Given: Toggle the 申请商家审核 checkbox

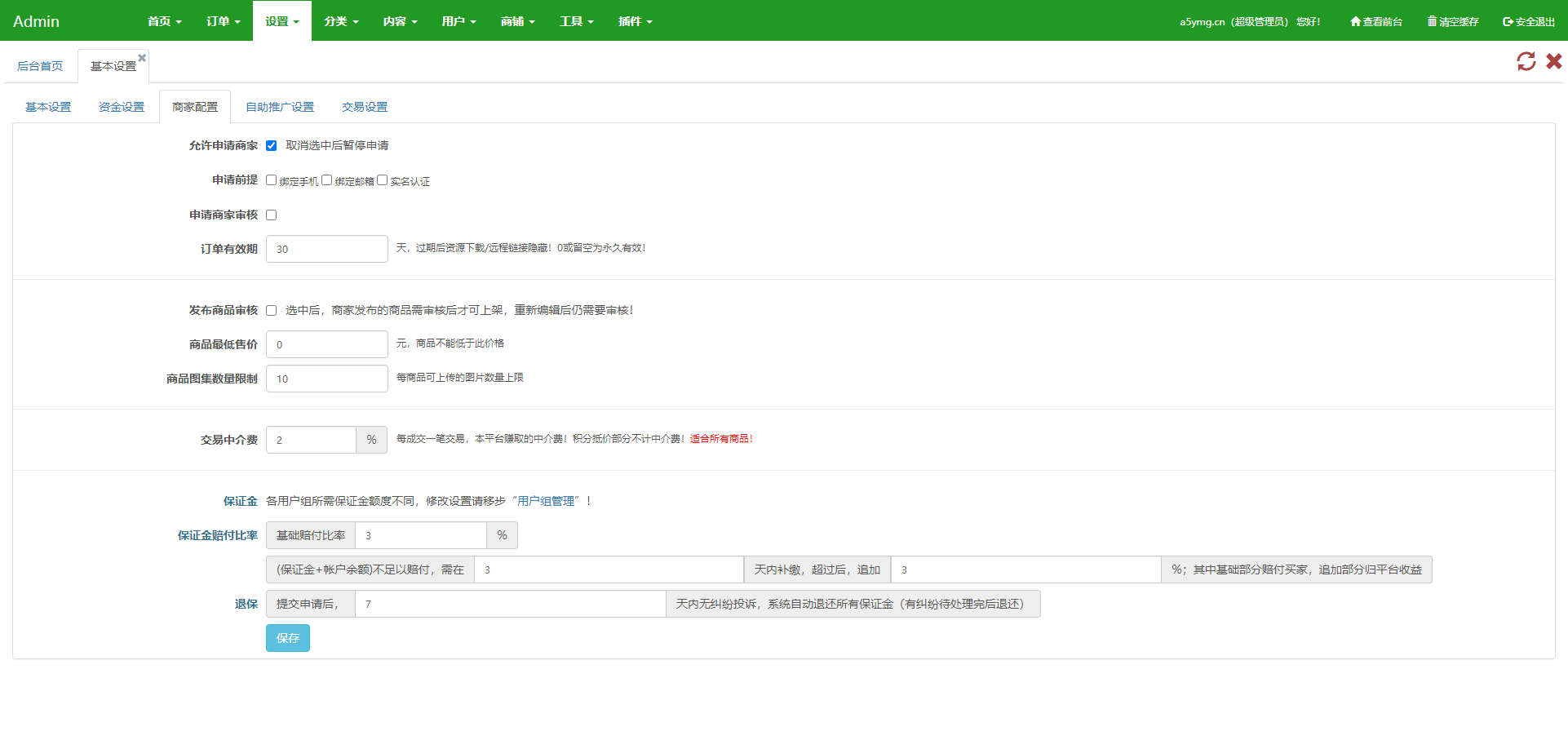Looking at the screenshot, I should coord(272,215).
